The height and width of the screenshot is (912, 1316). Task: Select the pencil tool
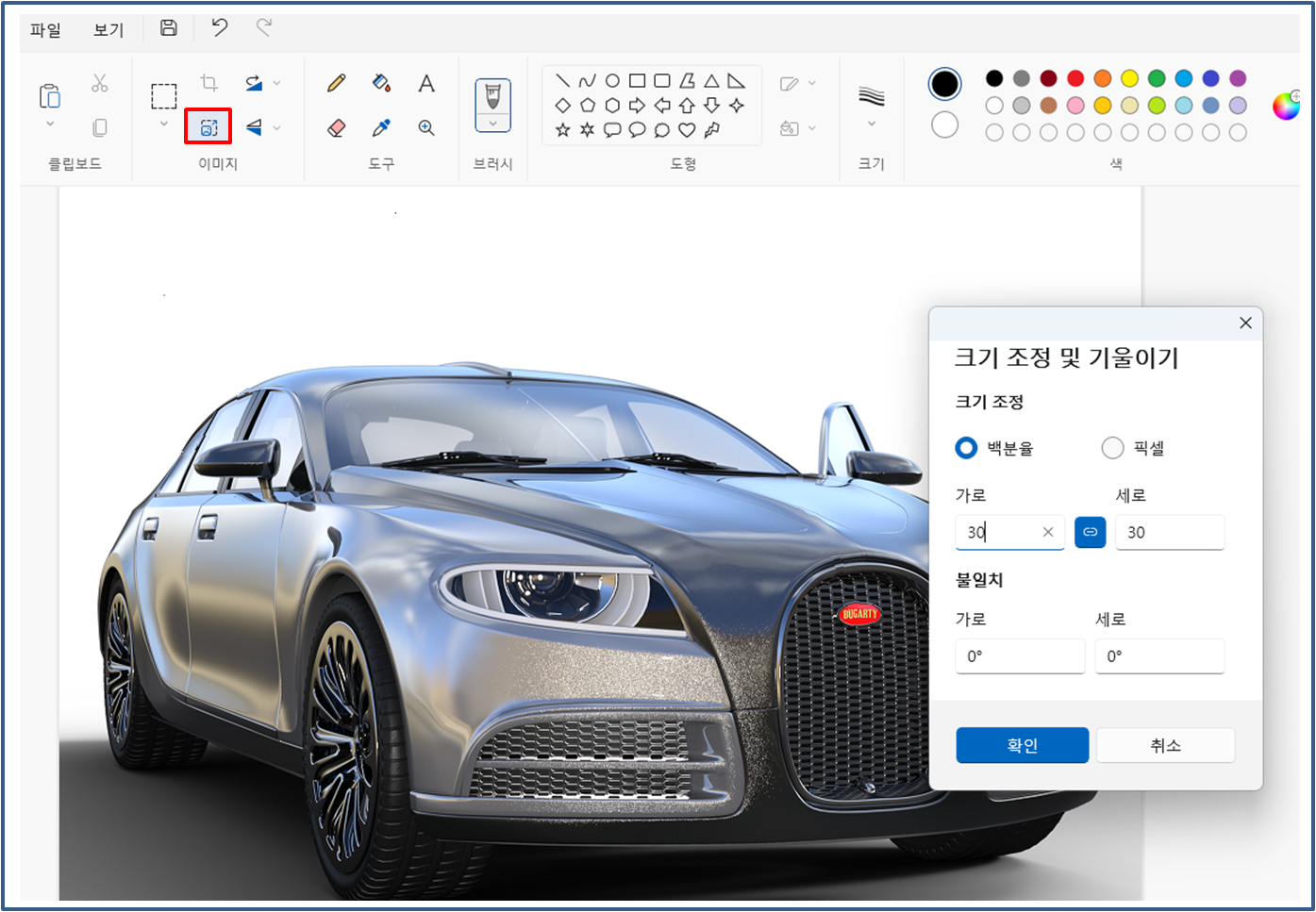click(336, 83)
